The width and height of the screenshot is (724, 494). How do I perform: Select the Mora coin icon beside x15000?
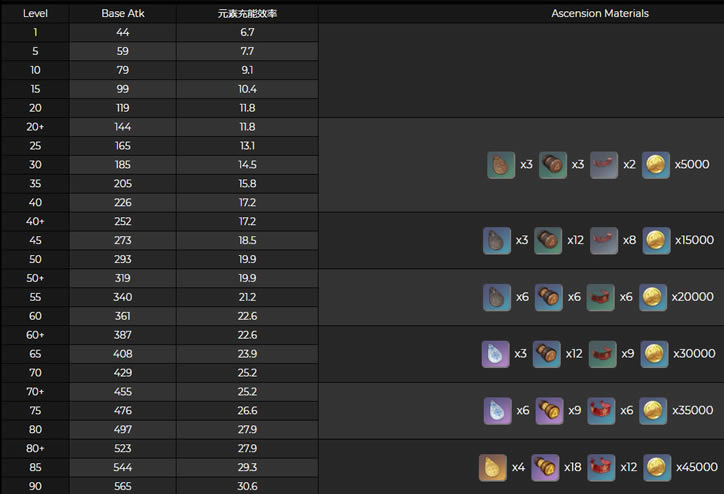coord(655,240)
